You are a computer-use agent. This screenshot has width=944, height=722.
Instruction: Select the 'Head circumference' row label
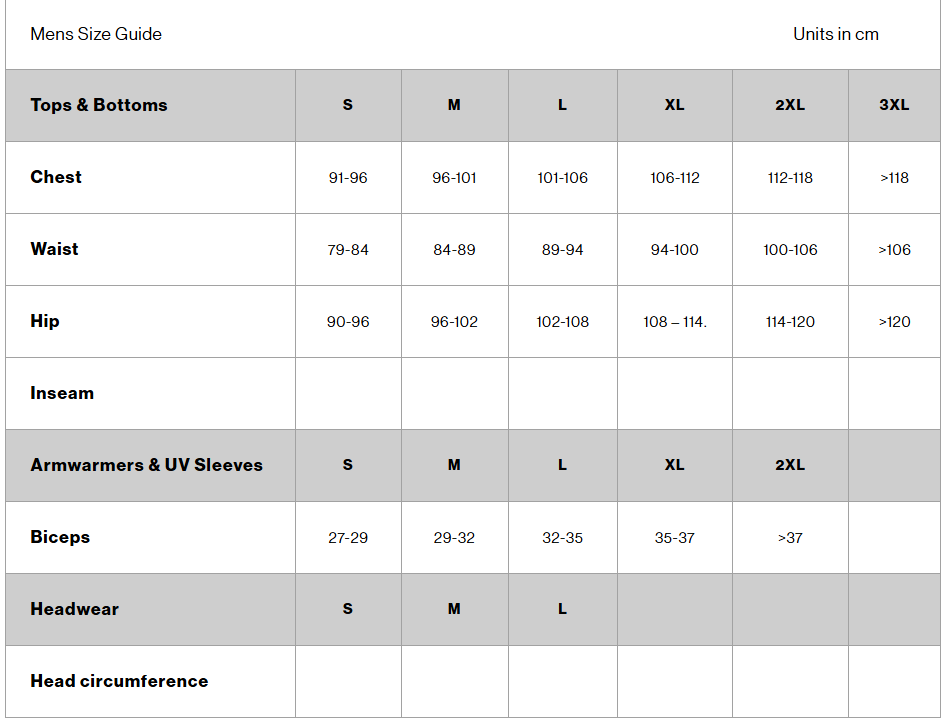(119, 681)
